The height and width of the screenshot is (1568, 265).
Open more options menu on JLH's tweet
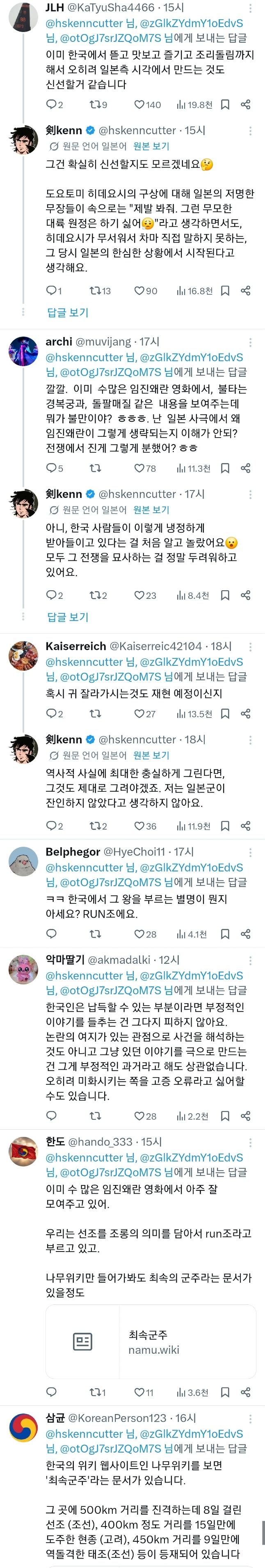250,9
